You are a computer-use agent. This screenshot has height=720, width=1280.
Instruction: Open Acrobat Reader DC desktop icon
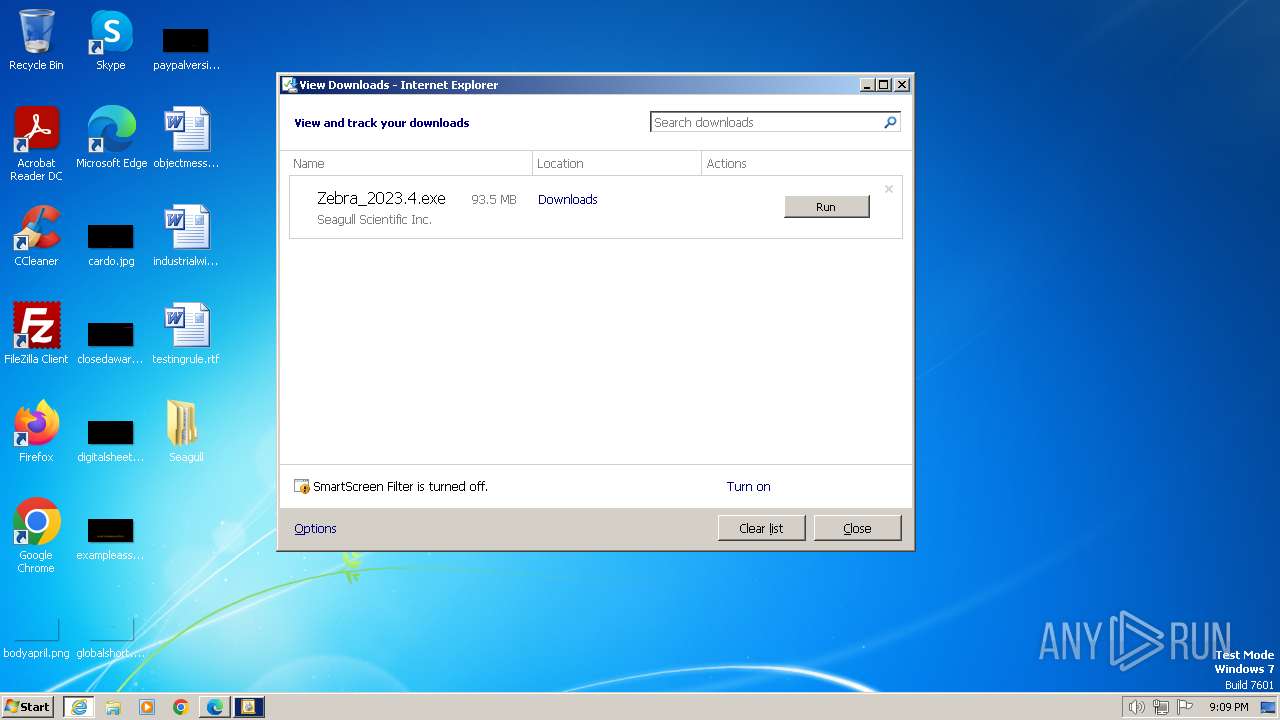36,143
